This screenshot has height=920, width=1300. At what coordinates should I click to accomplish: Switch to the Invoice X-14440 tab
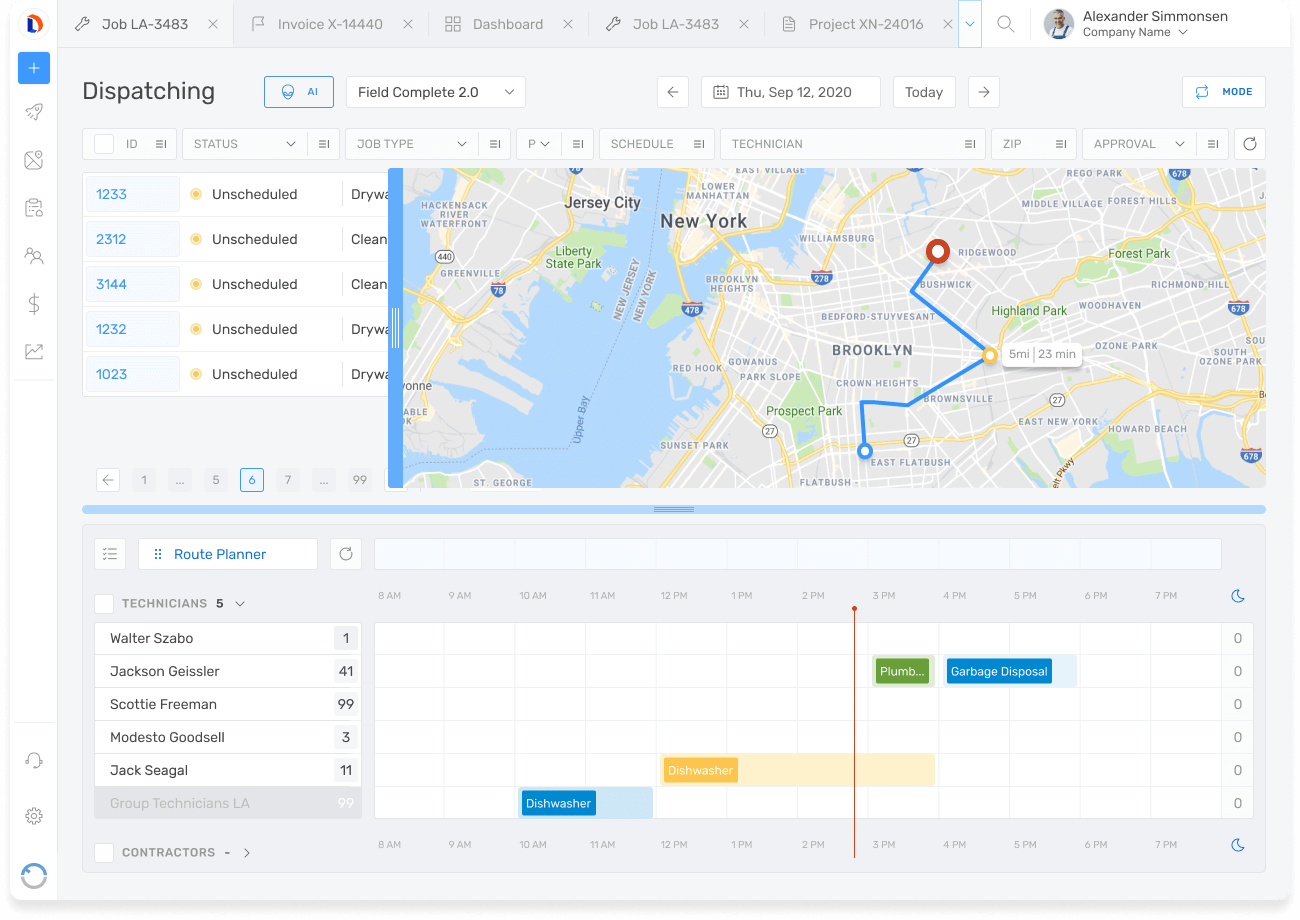click(329, 24)
